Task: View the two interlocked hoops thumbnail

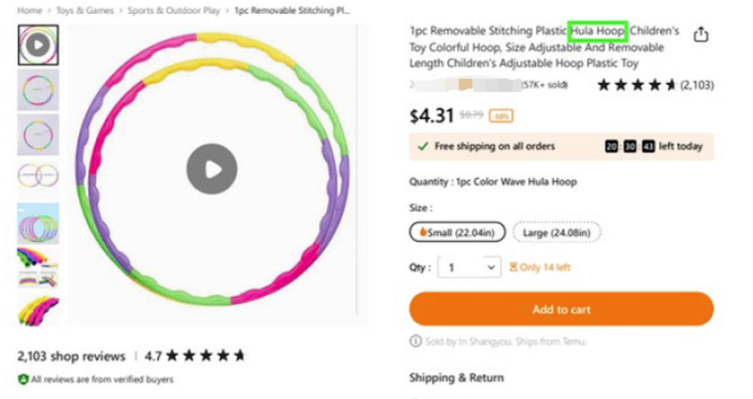Action: pyautogui.click(x=38, y=176)
